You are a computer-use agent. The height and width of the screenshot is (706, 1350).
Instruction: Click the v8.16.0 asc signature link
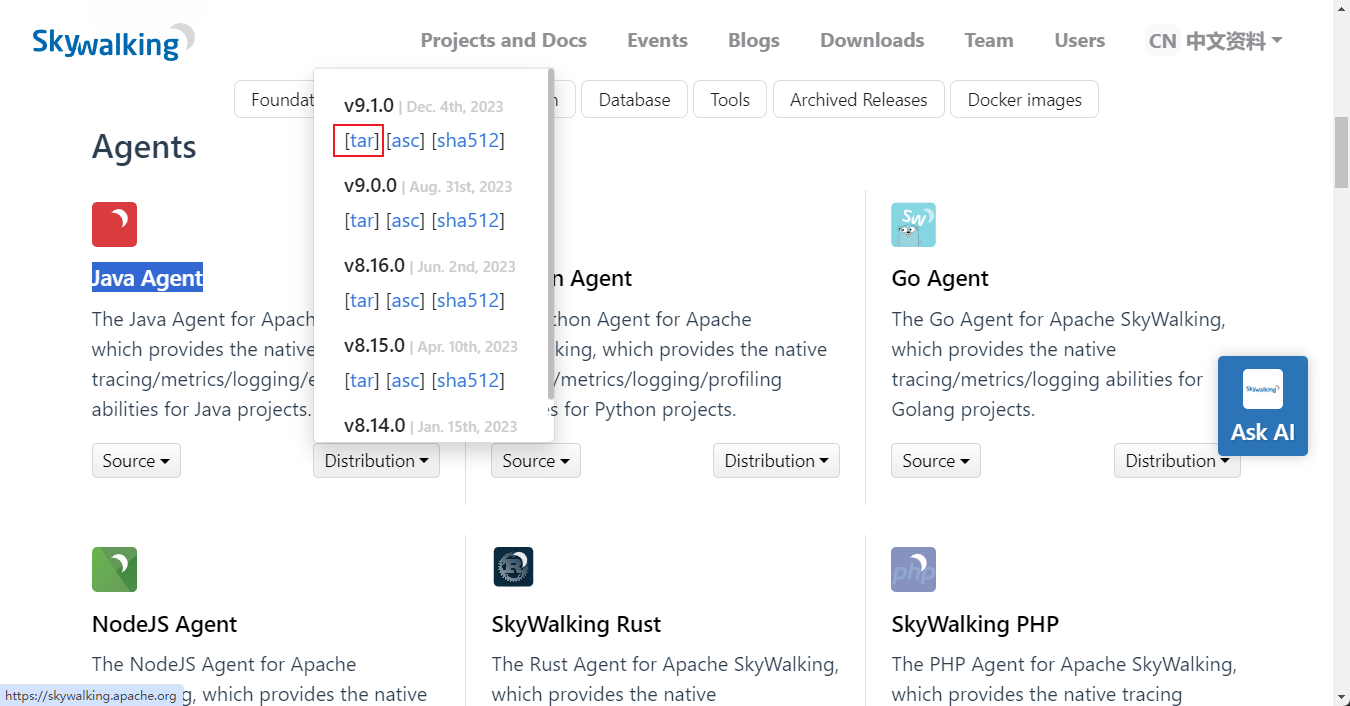click(405, 301)
